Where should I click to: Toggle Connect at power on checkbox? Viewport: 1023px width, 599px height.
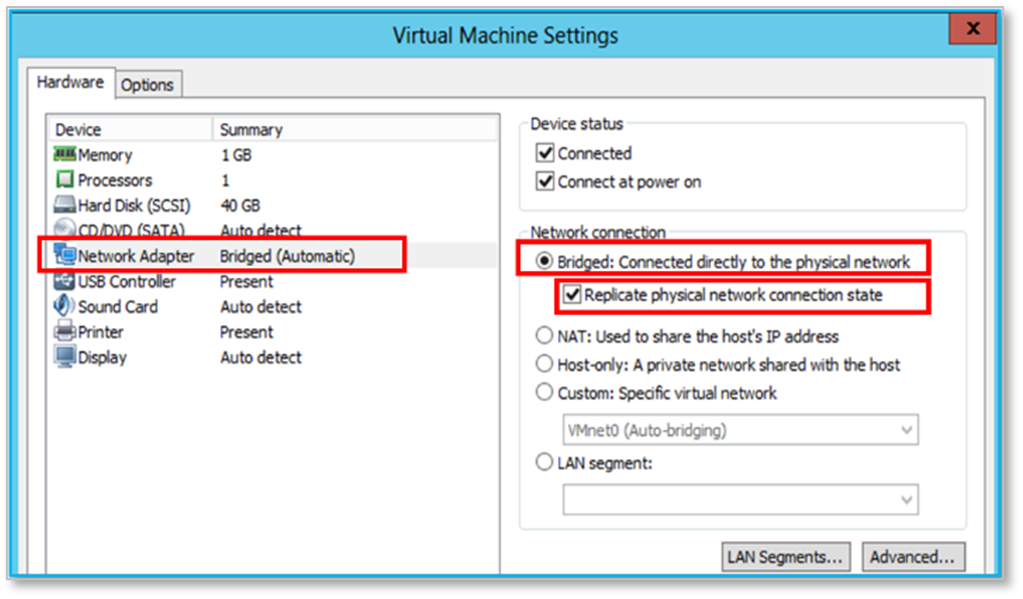(x=545, y=182)
